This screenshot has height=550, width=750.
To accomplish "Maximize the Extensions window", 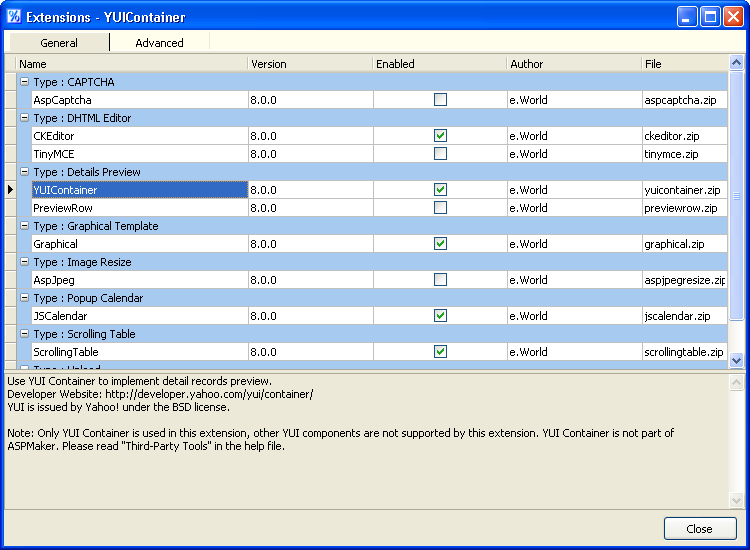I will (710, 17).
